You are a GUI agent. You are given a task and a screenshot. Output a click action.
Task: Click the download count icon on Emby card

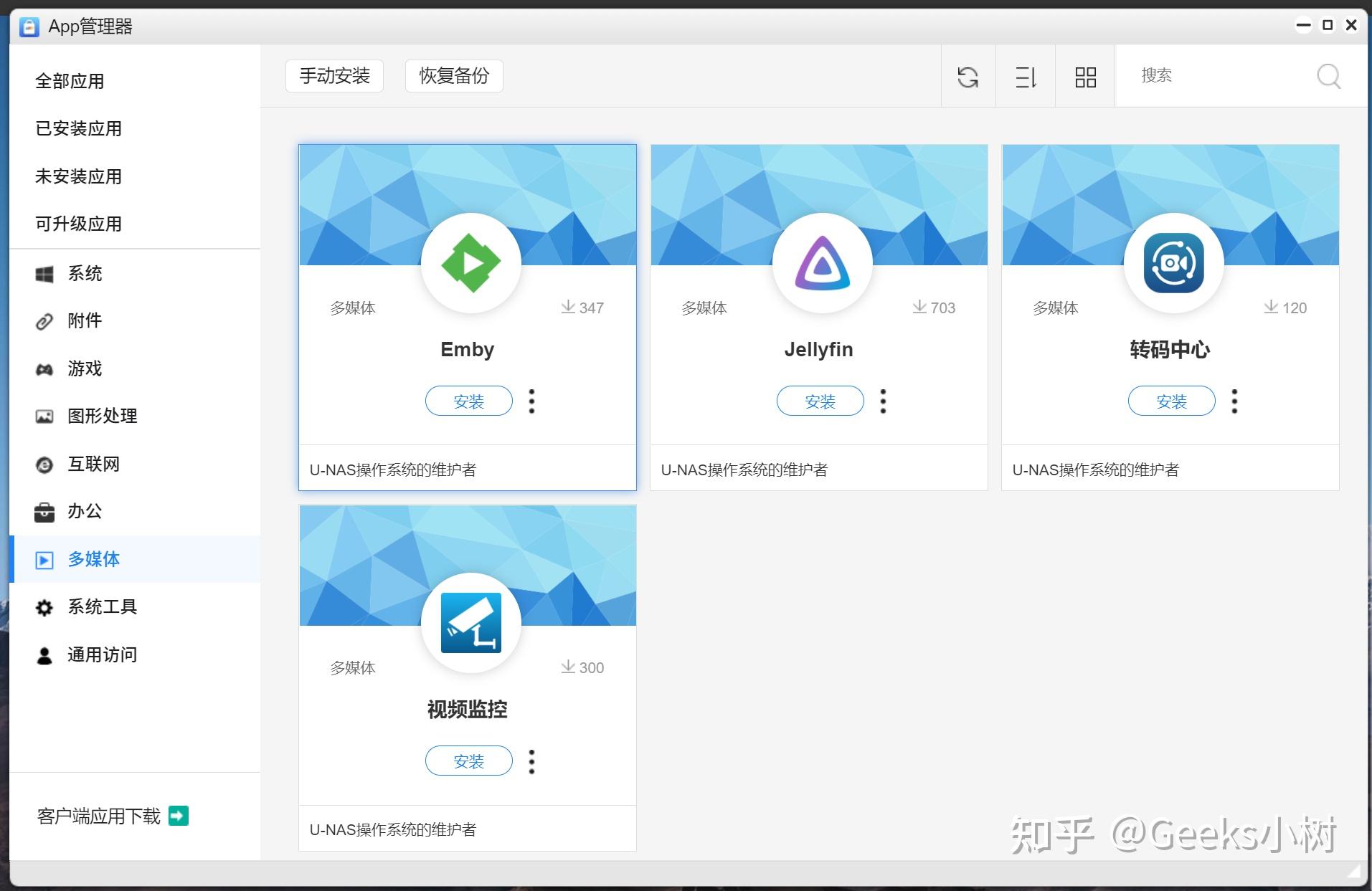568,307
